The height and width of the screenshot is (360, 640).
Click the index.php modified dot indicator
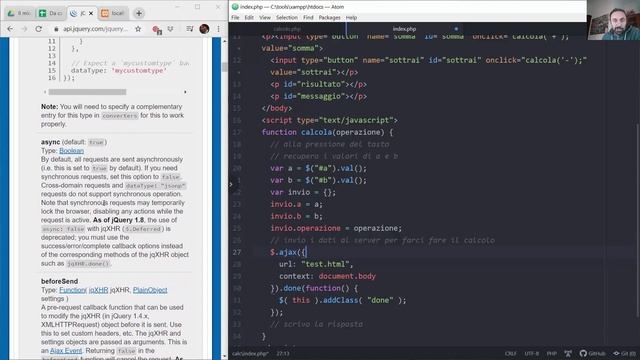[x=456, y=29]
